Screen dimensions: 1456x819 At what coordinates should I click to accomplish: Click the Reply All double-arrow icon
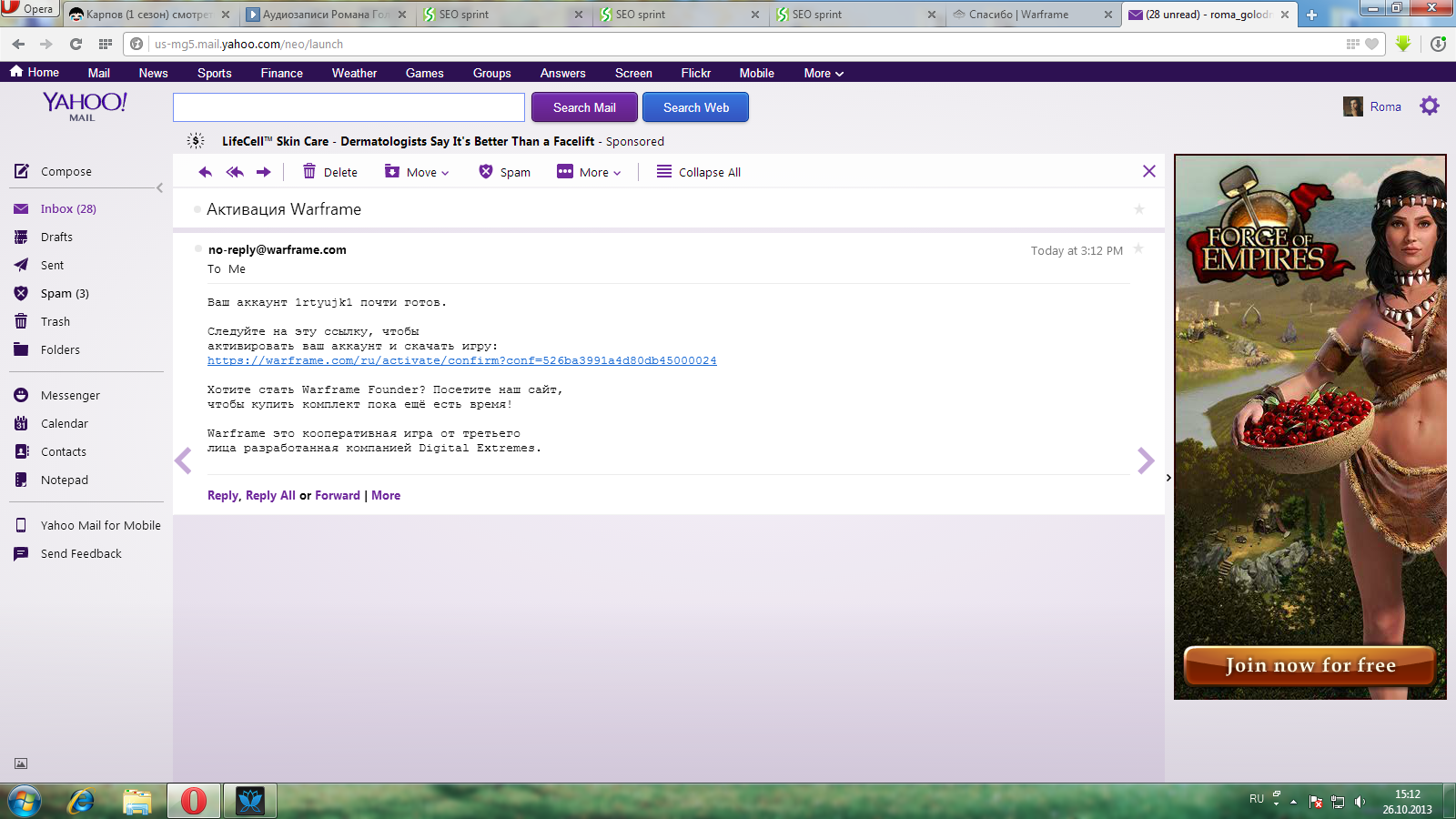pos(235,172)
